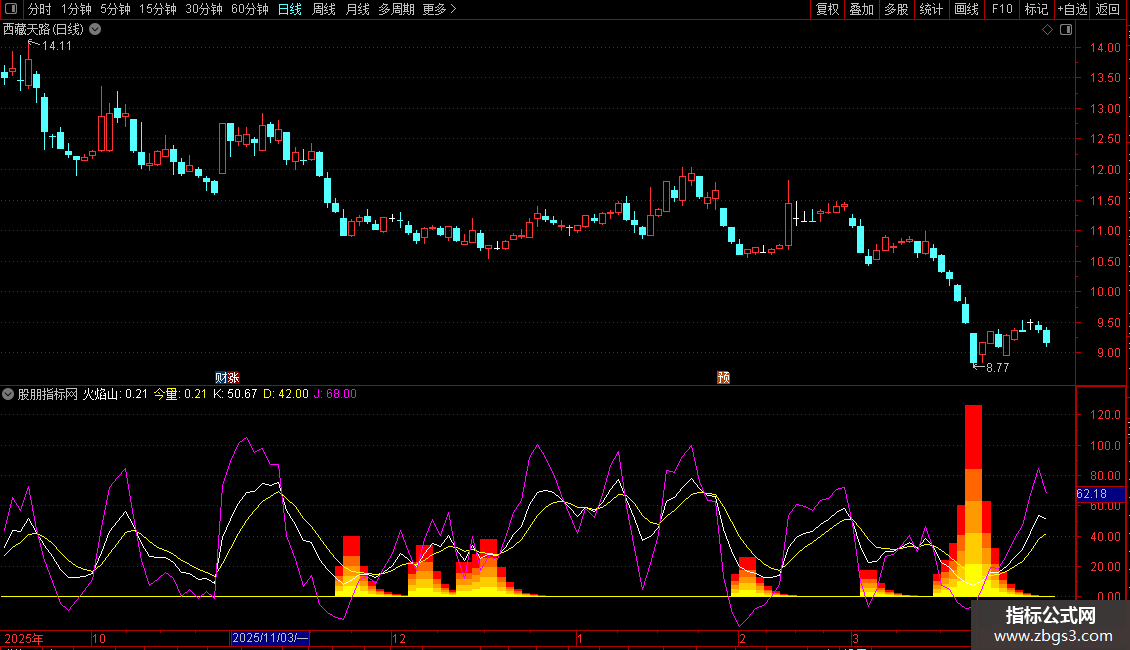The image size is (1130, 650).
Task: Select the 1分钟 period
Action: [x=76, y=9]
